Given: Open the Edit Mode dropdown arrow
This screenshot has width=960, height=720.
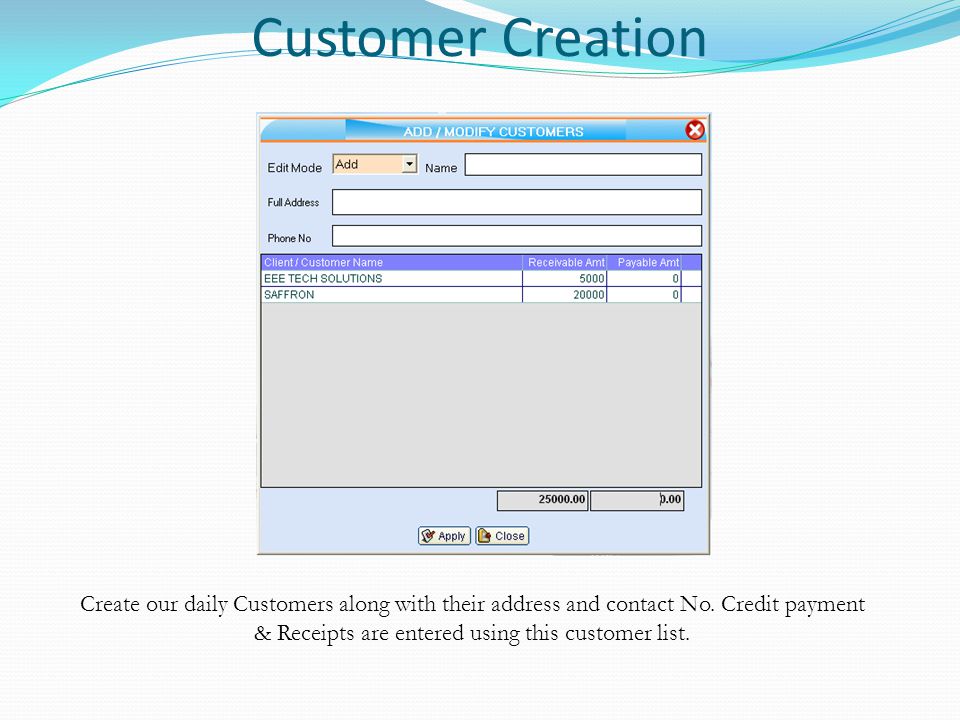Looking at the screenshot, I should pos(410,164).
